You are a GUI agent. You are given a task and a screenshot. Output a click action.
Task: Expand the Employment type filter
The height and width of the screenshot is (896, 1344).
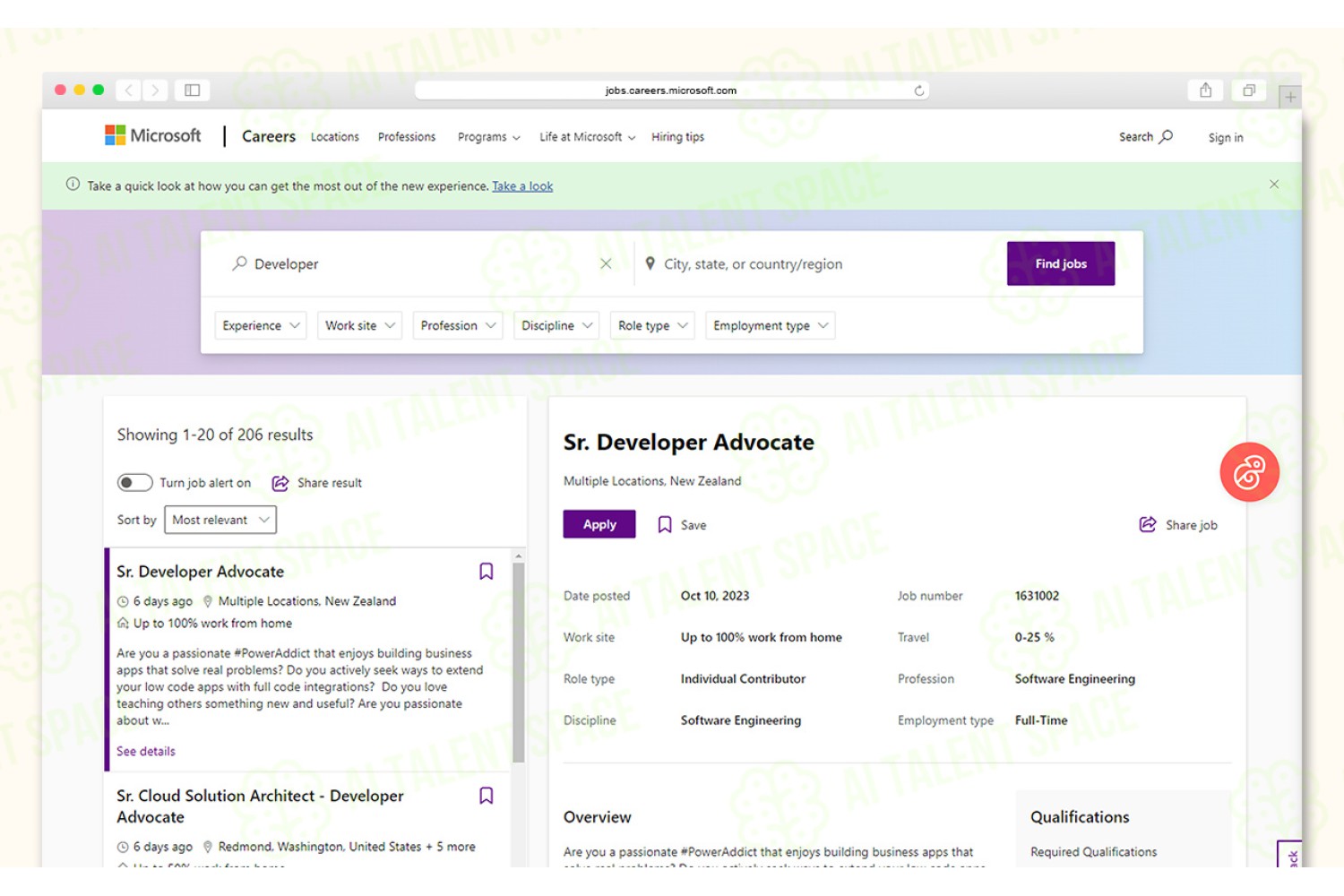pyautogui.click(x=771, y=325)
